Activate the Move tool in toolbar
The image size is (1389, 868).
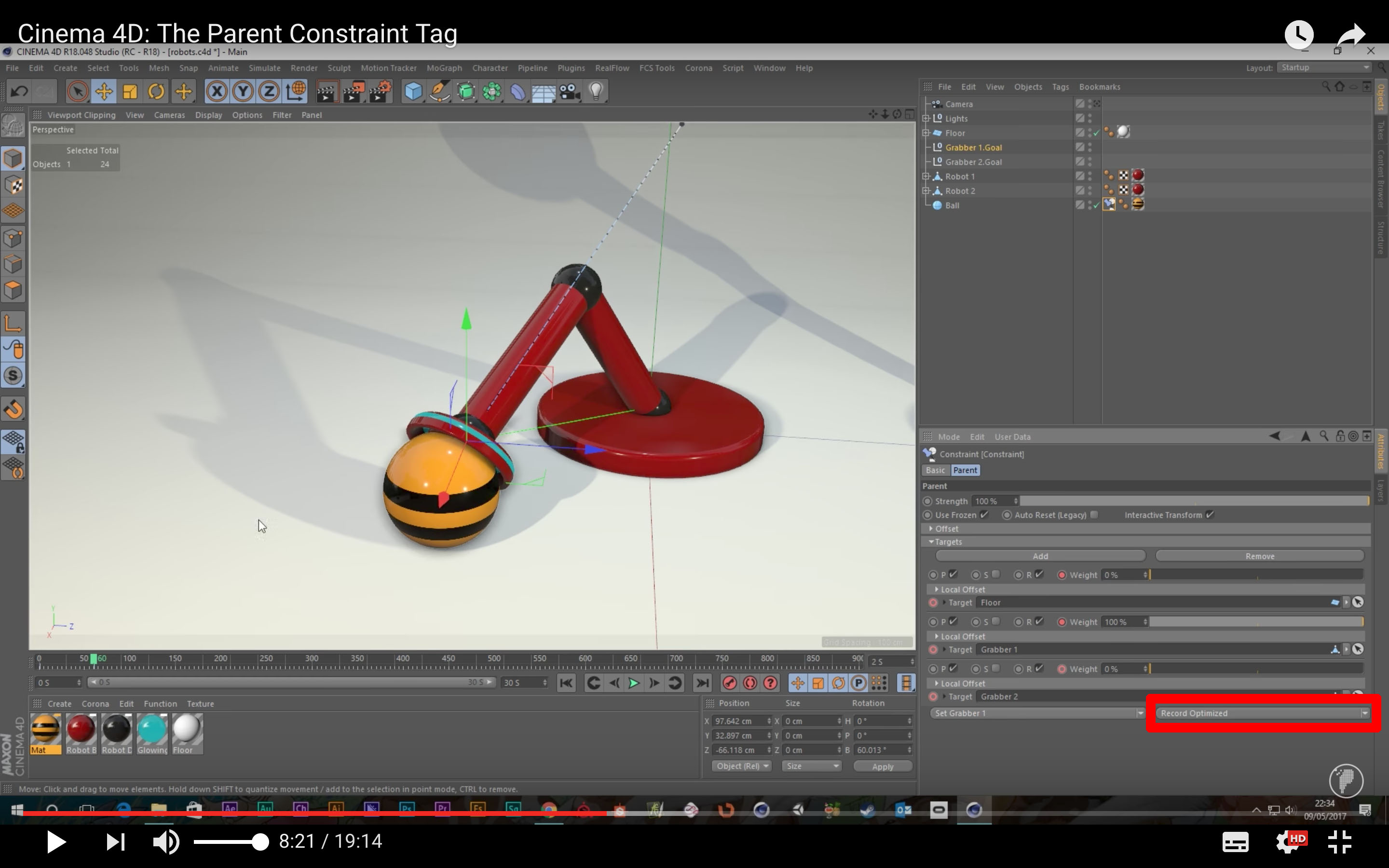[x=104, y=91]
